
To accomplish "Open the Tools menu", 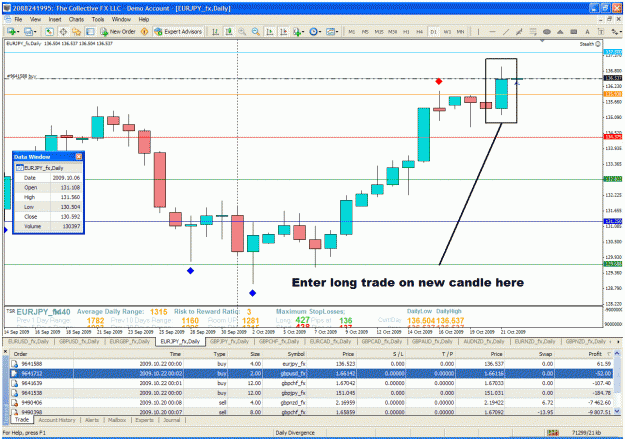I will [x=98, y=19].
